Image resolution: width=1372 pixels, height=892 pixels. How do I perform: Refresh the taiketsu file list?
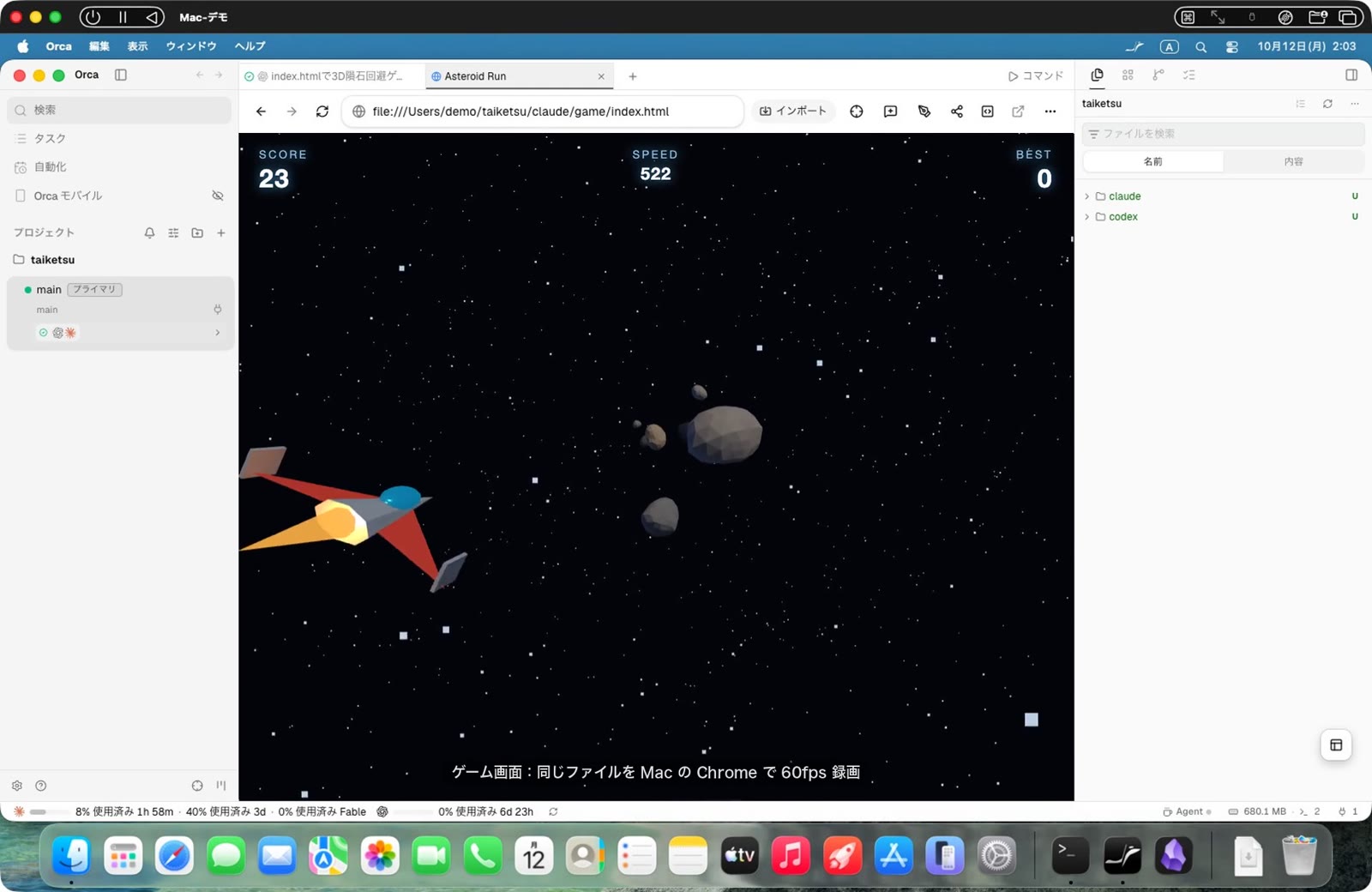(1327, 104)
